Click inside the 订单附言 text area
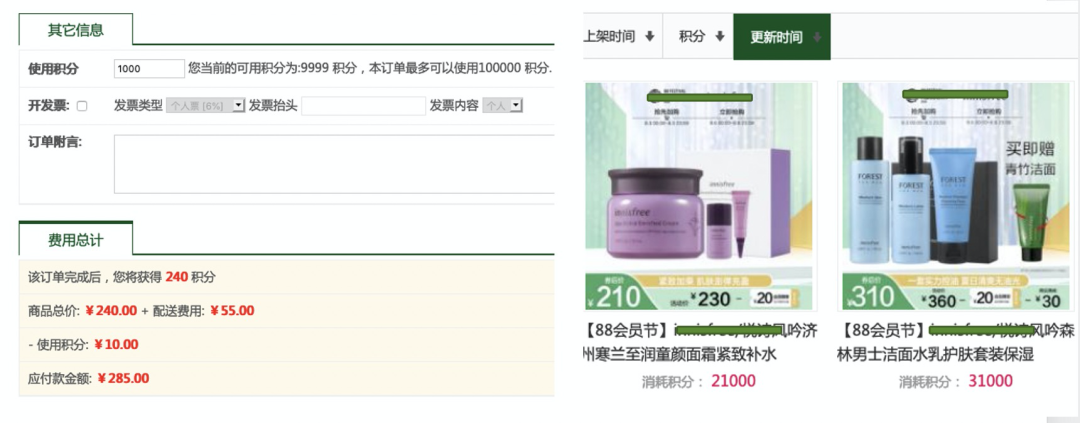The image size is (1080, 423). pyautogui.click(x=335, y=164)
